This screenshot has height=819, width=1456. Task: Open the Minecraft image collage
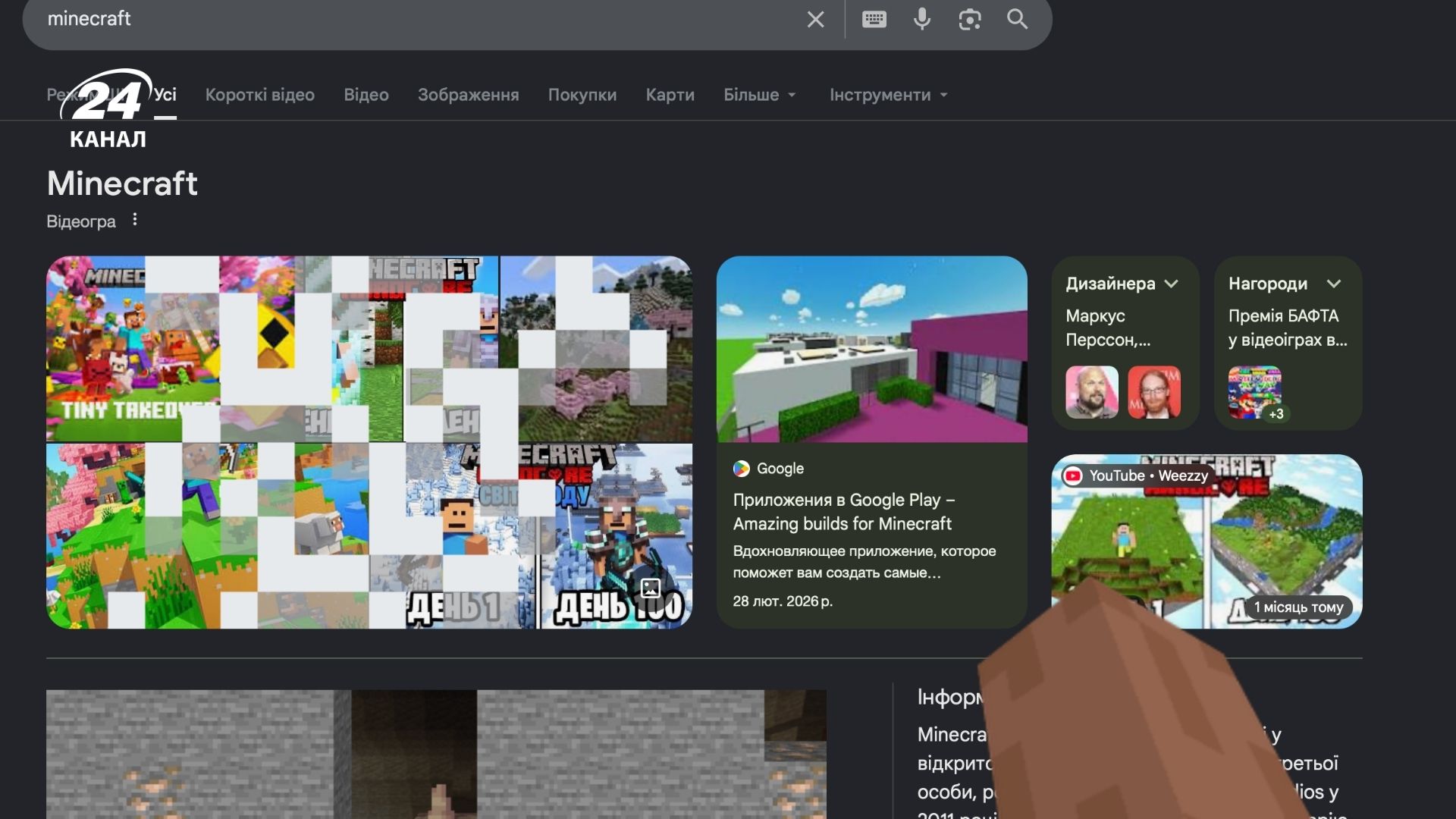369,442
